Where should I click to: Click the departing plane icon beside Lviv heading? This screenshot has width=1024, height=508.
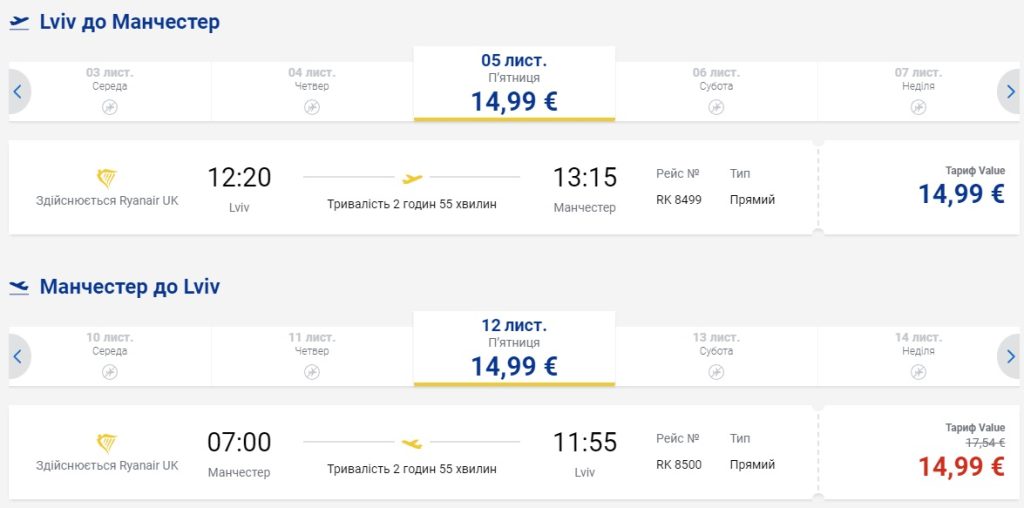click(x=19, y=22)
